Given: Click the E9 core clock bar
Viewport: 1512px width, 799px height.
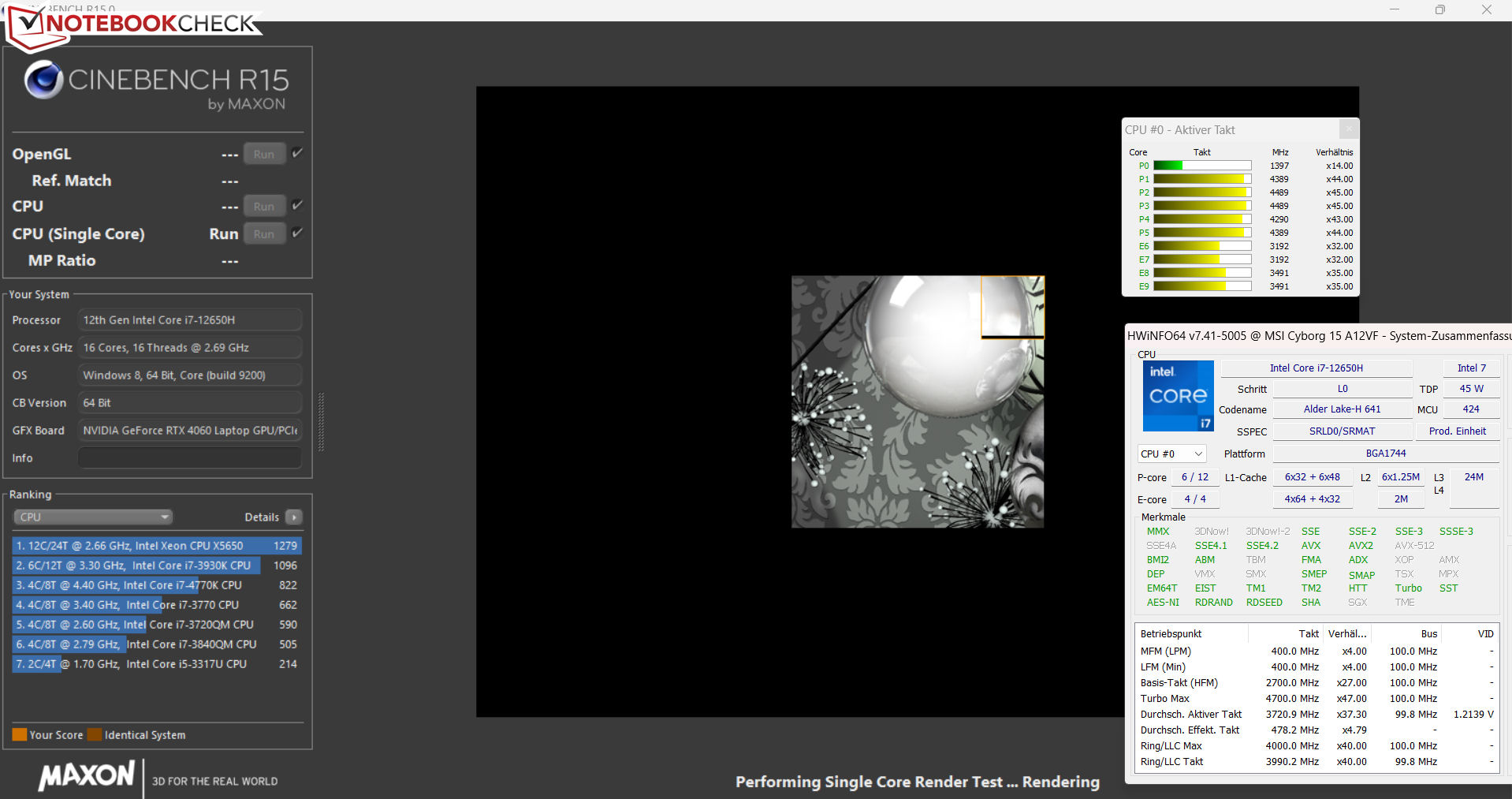Looking at the screenshot, I should (1202, 286).
